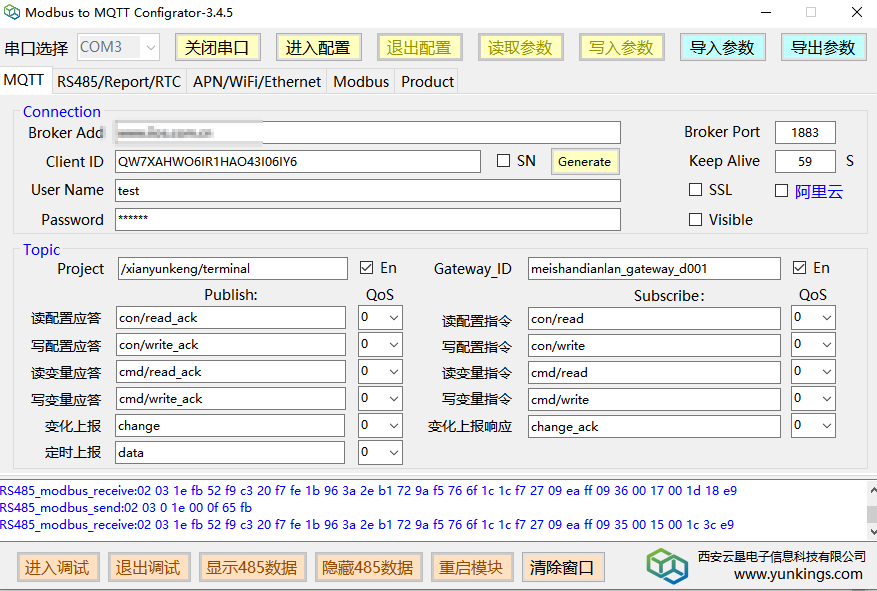877x591 pixels.
Task: Click the Broker Port input field
Action: [805, 133]
